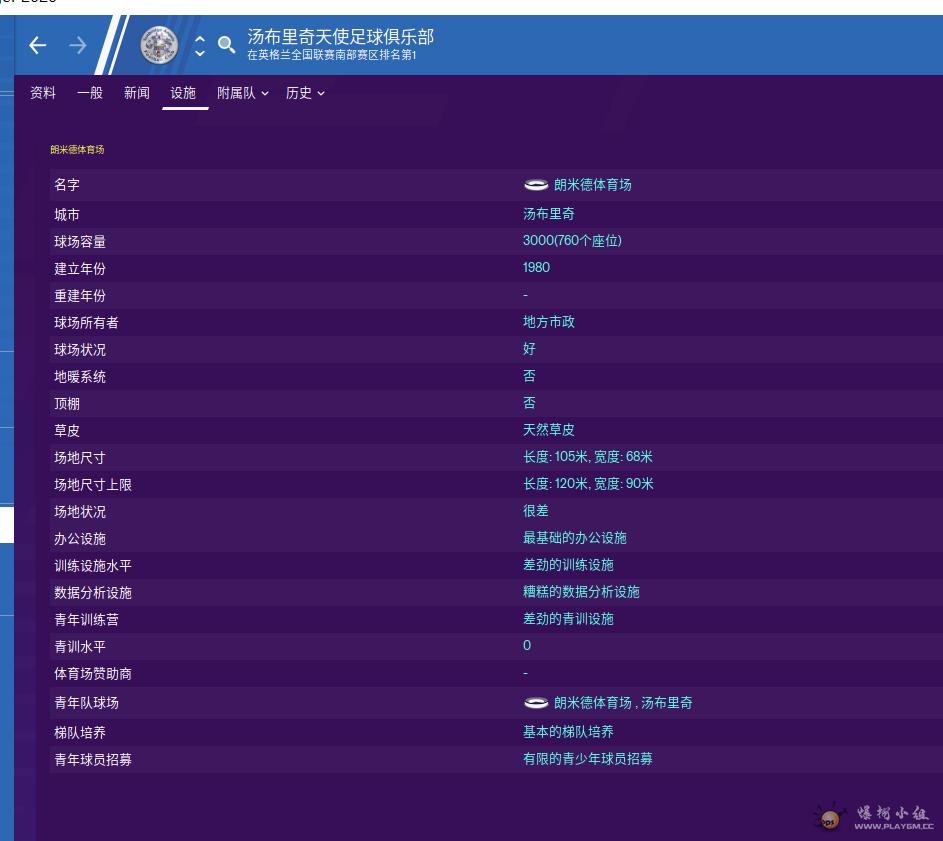
Task: Click 差劲的青训设施 value
Action: pos(568,619)
